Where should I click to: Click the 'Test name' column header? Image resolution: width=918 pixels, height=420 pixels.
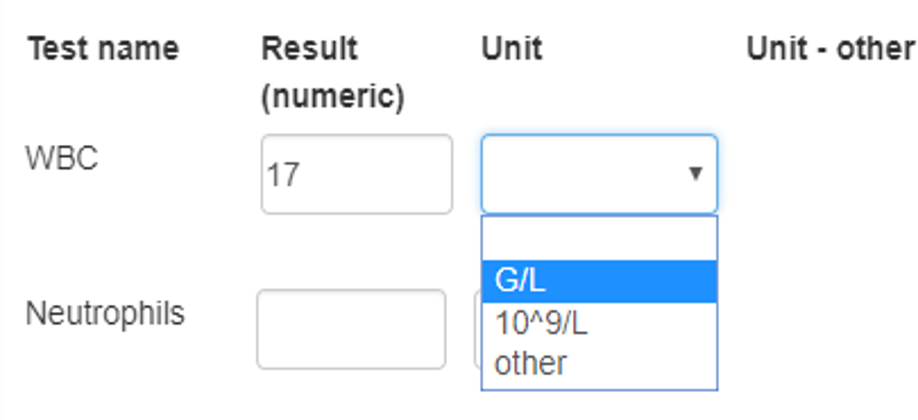(103, 48)
